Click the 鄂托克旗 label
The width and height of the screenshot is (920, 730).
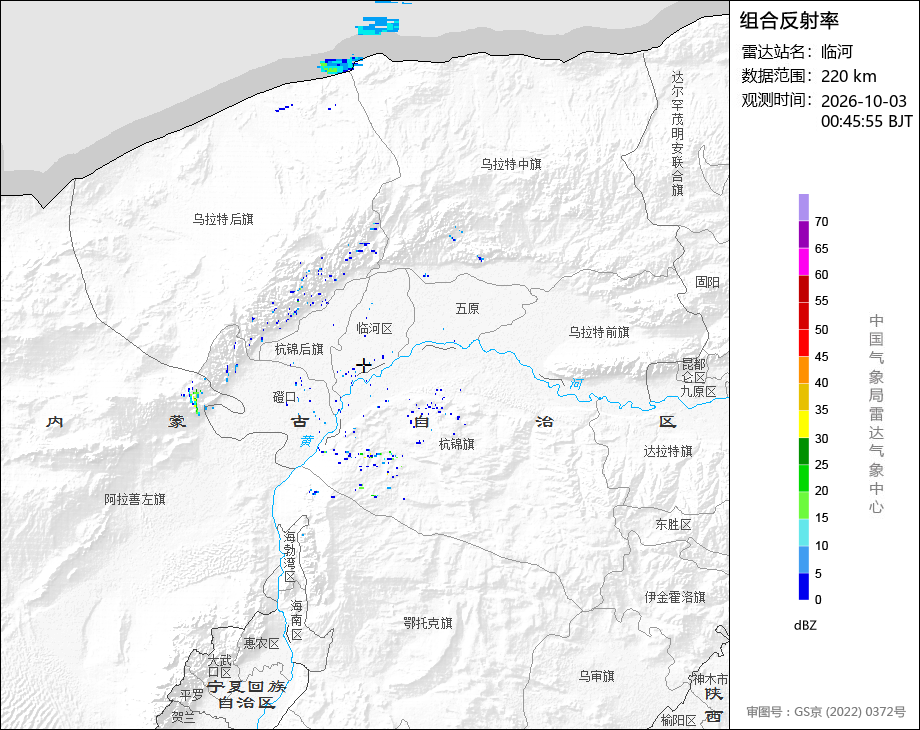click(428, 623)
